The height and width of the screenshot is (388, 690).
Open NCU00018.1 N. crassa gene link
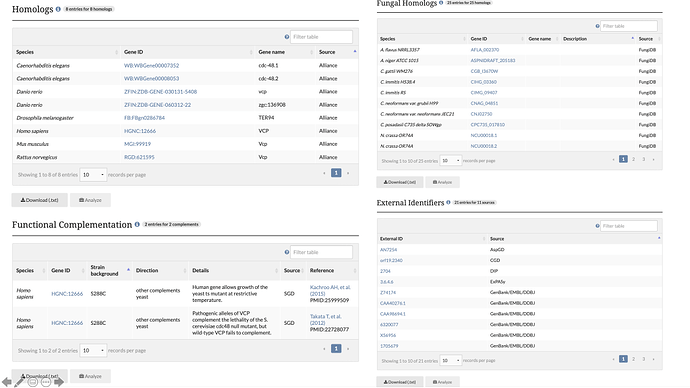(x=484, y=135)
